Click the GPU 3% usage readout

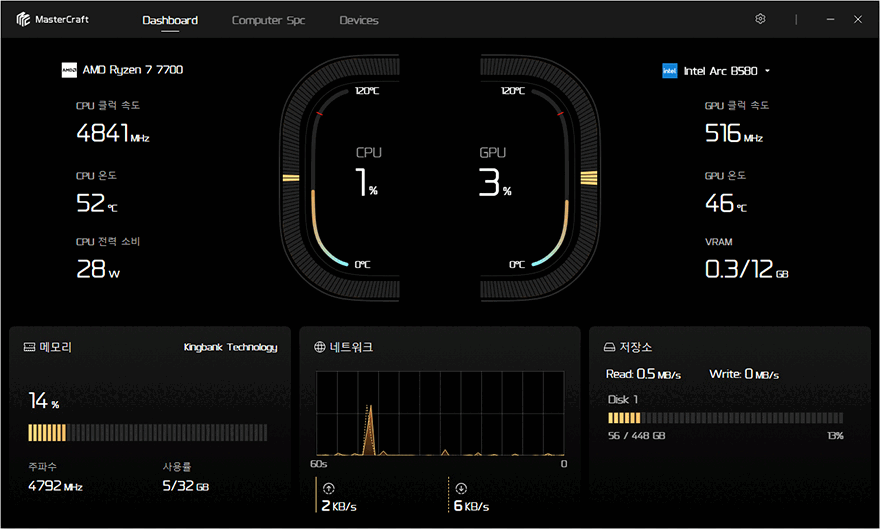tap(495, 182)
